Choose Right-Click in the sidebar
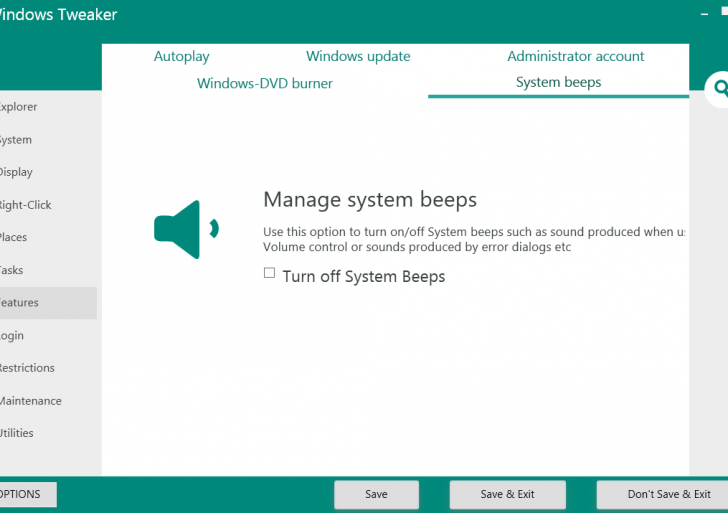728x513 pixels. (25, 205)
